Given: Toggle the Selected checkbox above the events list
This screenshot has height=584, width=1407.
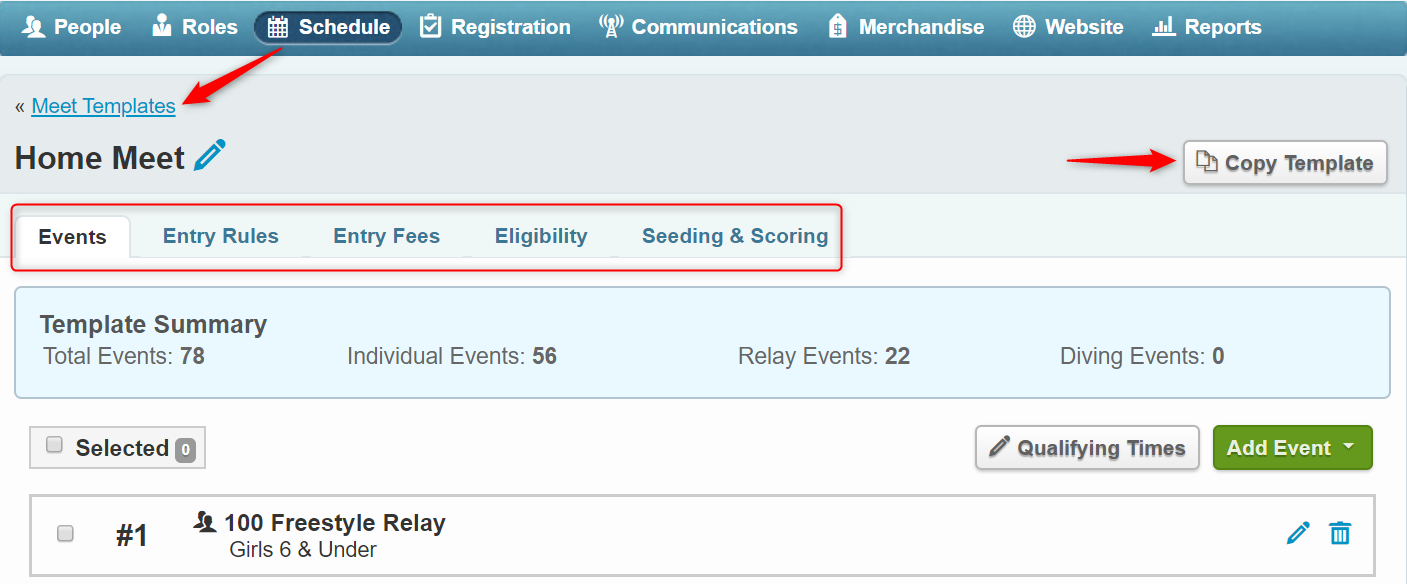Looking at the screenshot, I should coord(54,447).
